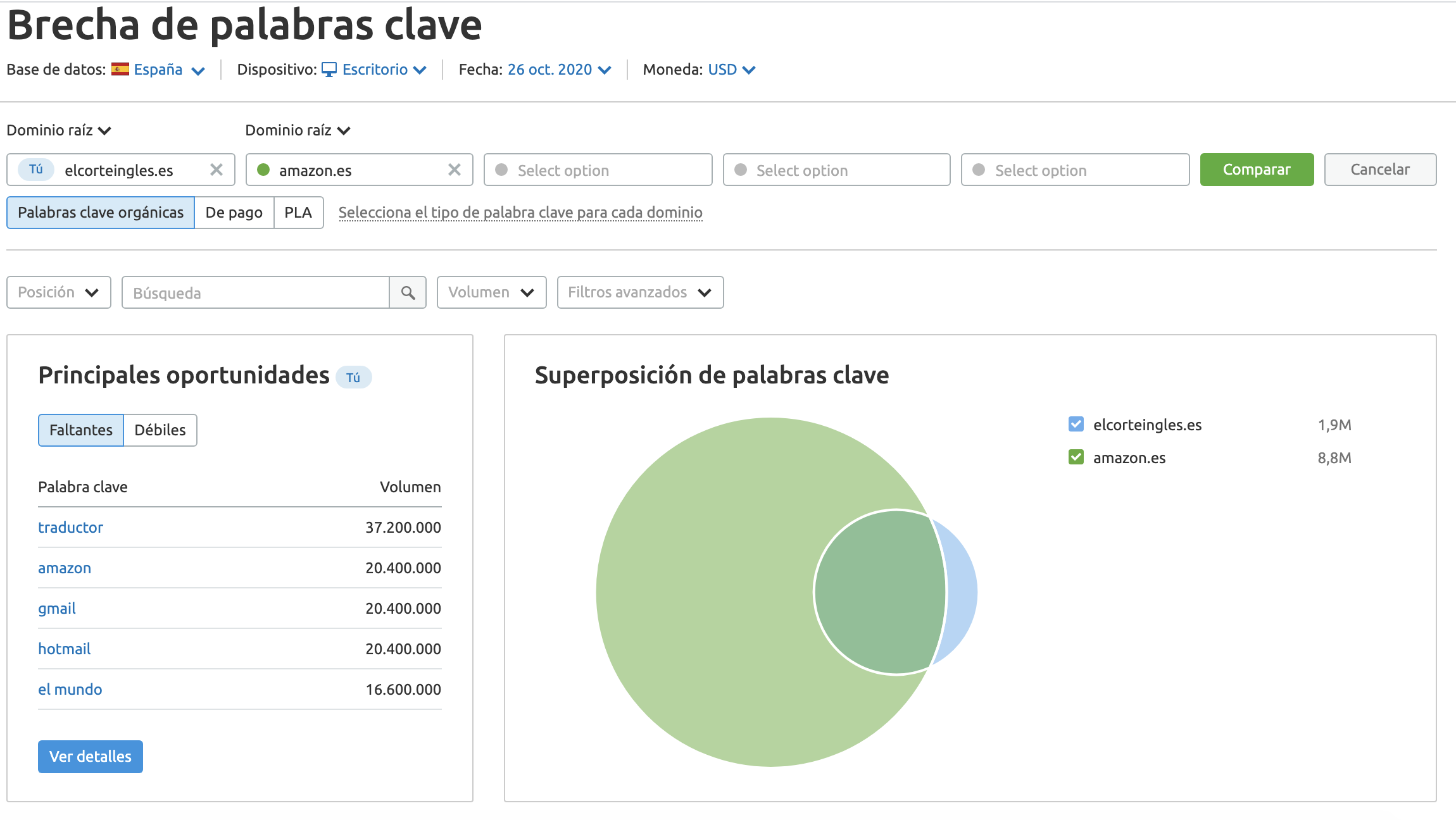
Task: Click the amazon.es remove X icon
Action: pos(454,169)
